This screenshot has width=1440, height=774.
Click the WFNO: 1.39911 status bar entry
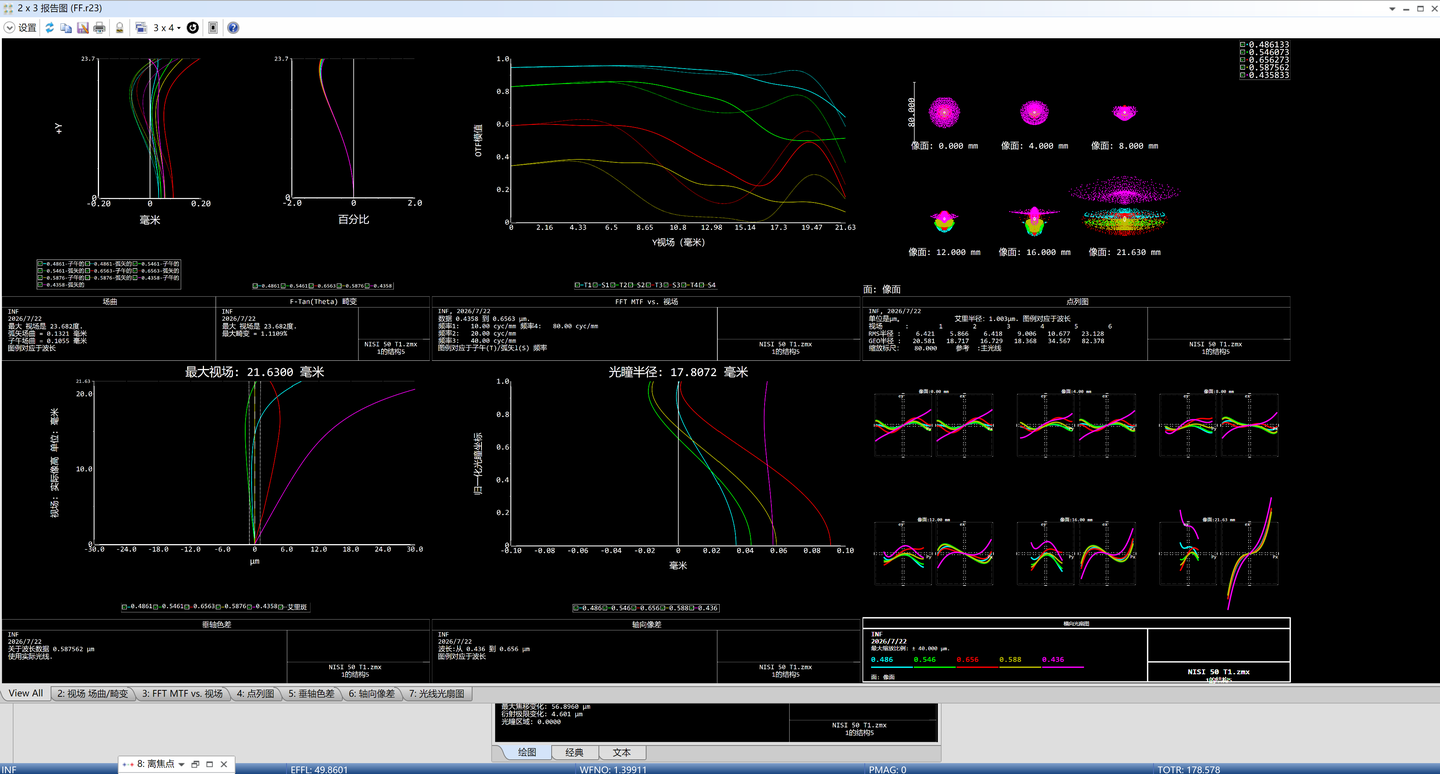(613, 769)
